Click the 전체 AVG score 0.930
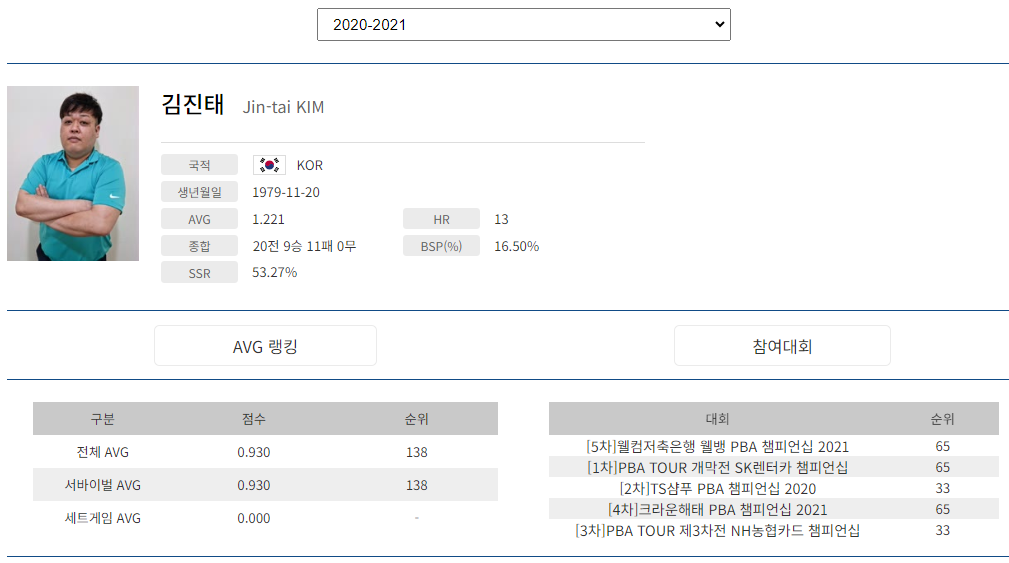The height and width of the screenshot is (563, 1009). [x=254, y=452]
